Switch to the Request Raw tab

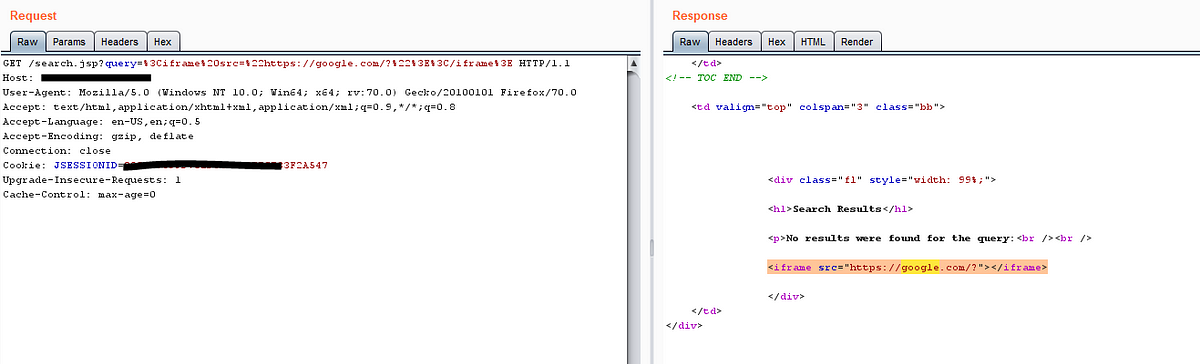[x=27, y=42]
